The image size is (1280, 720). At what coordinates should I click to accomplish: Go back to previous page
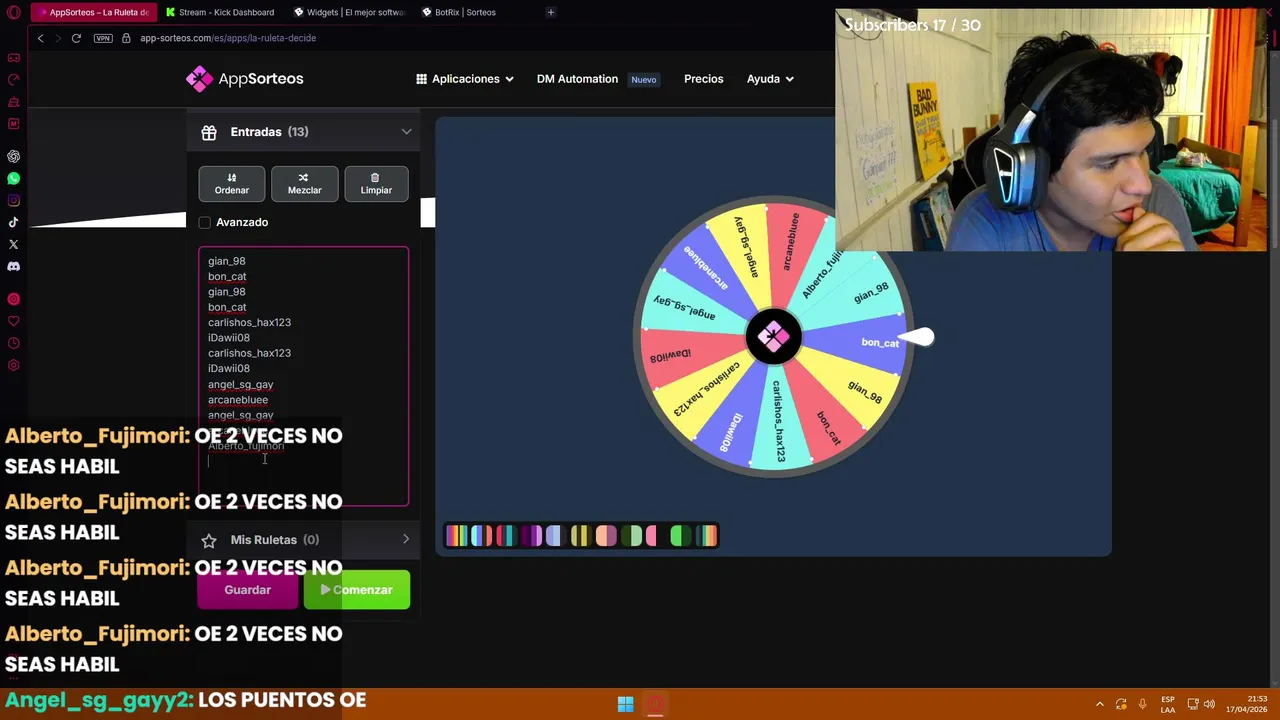(x=40, y=38)
